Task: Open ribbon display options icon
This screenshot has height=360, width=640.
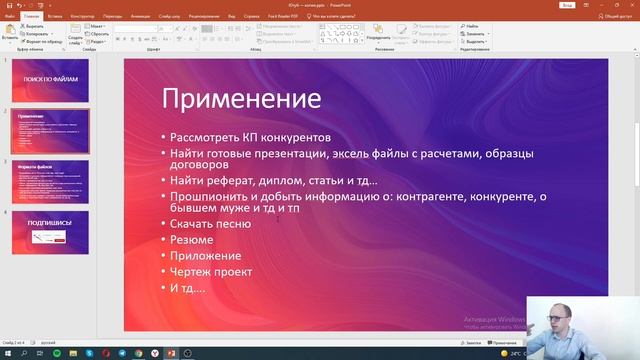Action: pyautogui.click(x=586, y=5)
